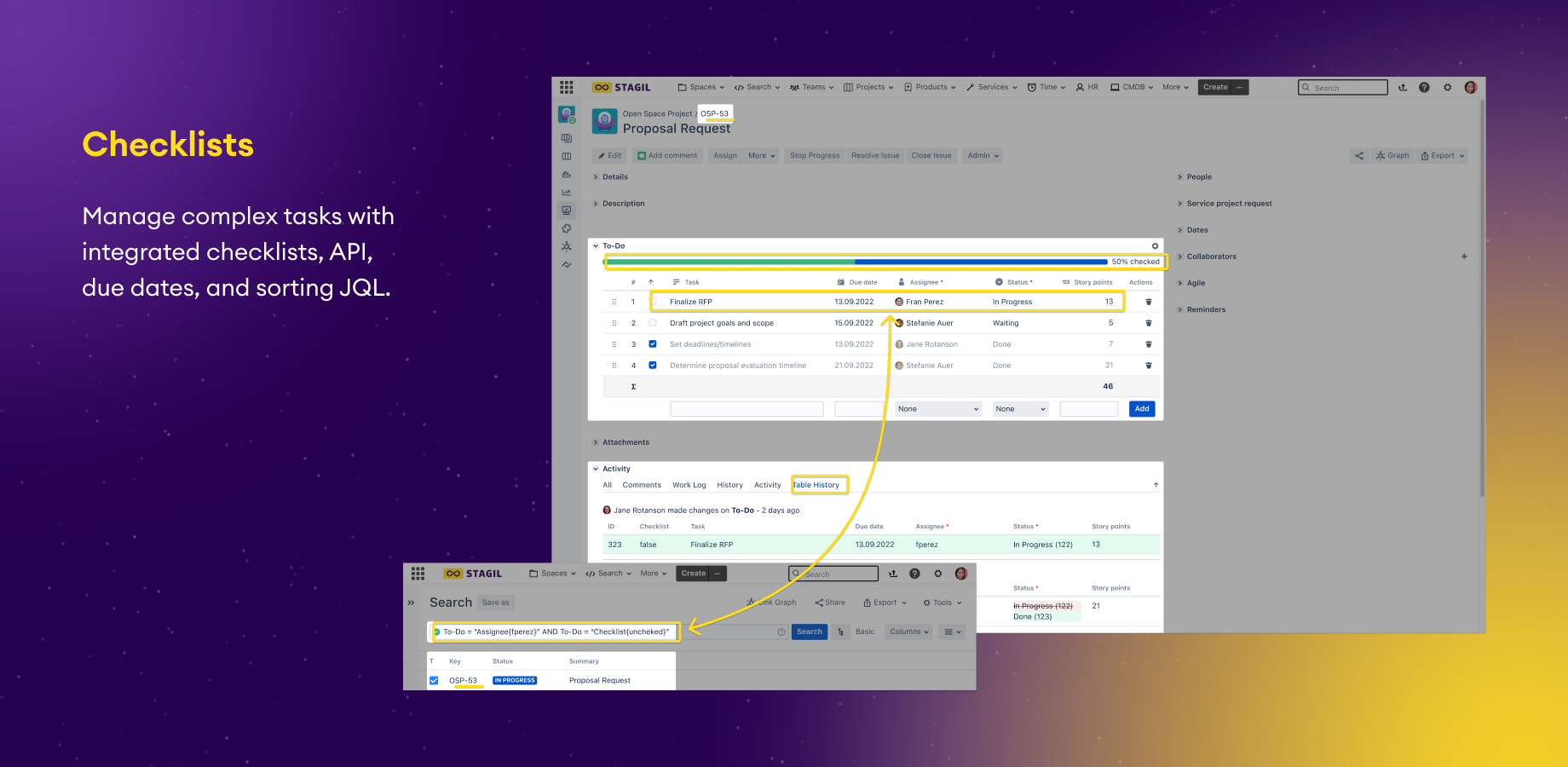This screenshot has height=767, width=1568.
Task: Click the blue Search button beside the JQL query
Action: [810, 632]
